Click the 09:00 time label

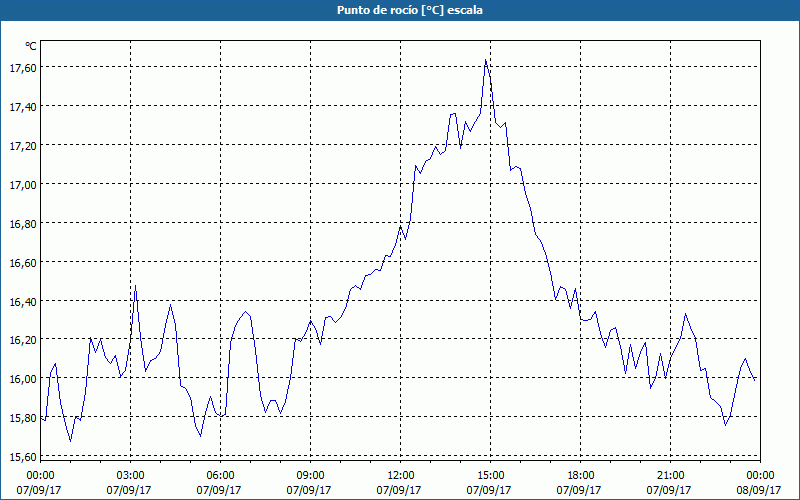310,476
